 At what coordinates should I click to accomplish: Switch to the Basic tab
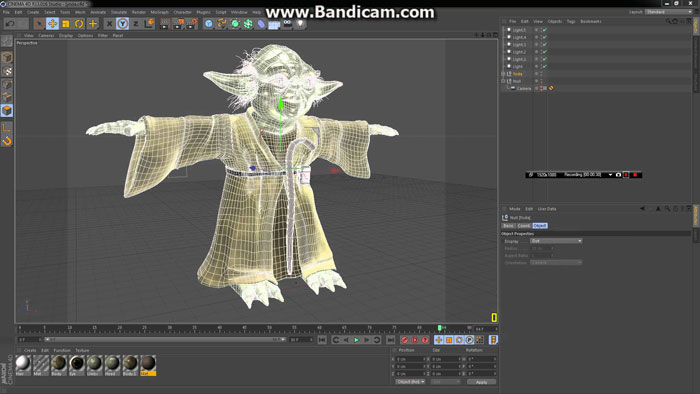508,226
